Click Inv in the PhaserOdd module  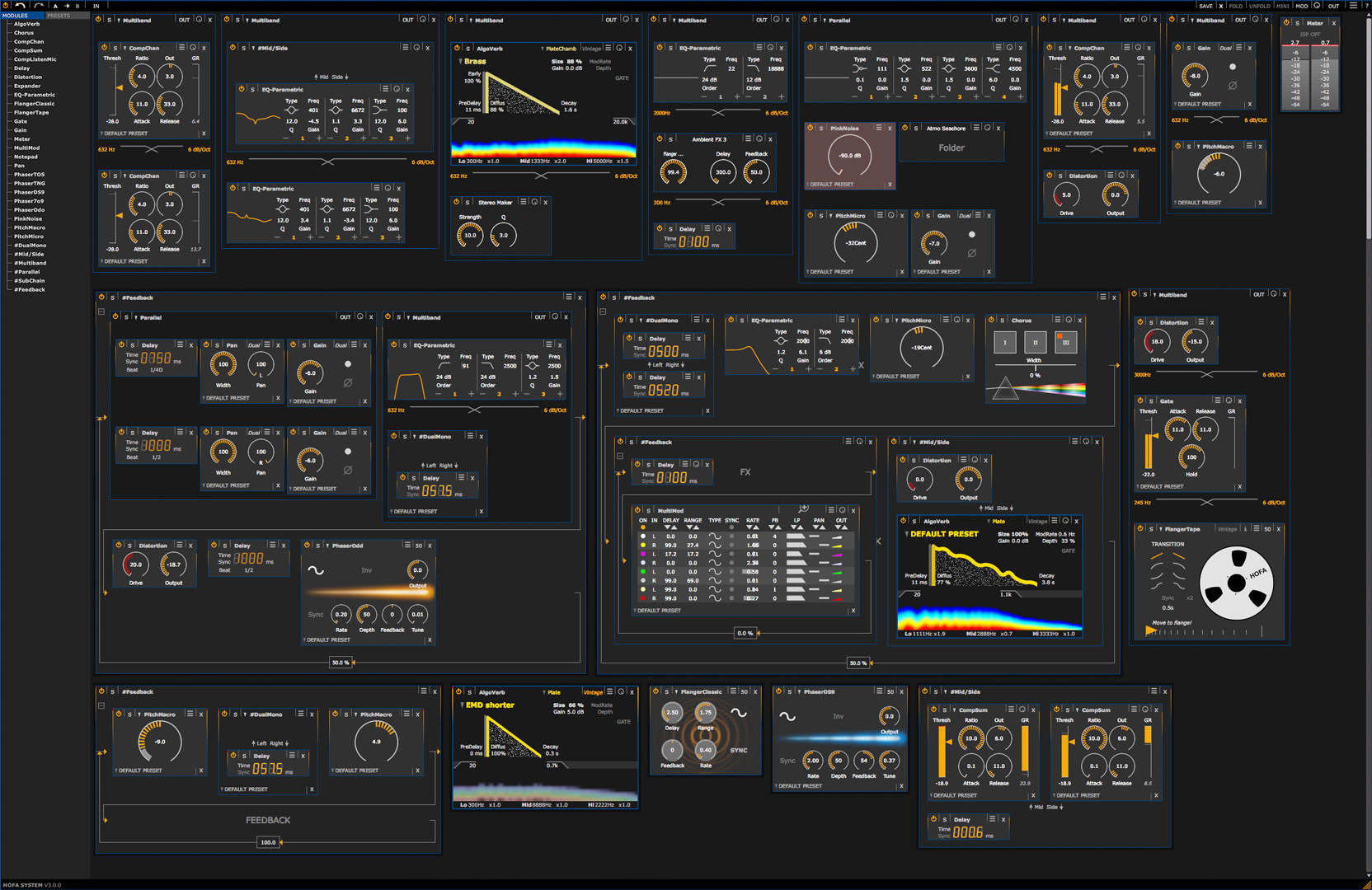(367, 570)
